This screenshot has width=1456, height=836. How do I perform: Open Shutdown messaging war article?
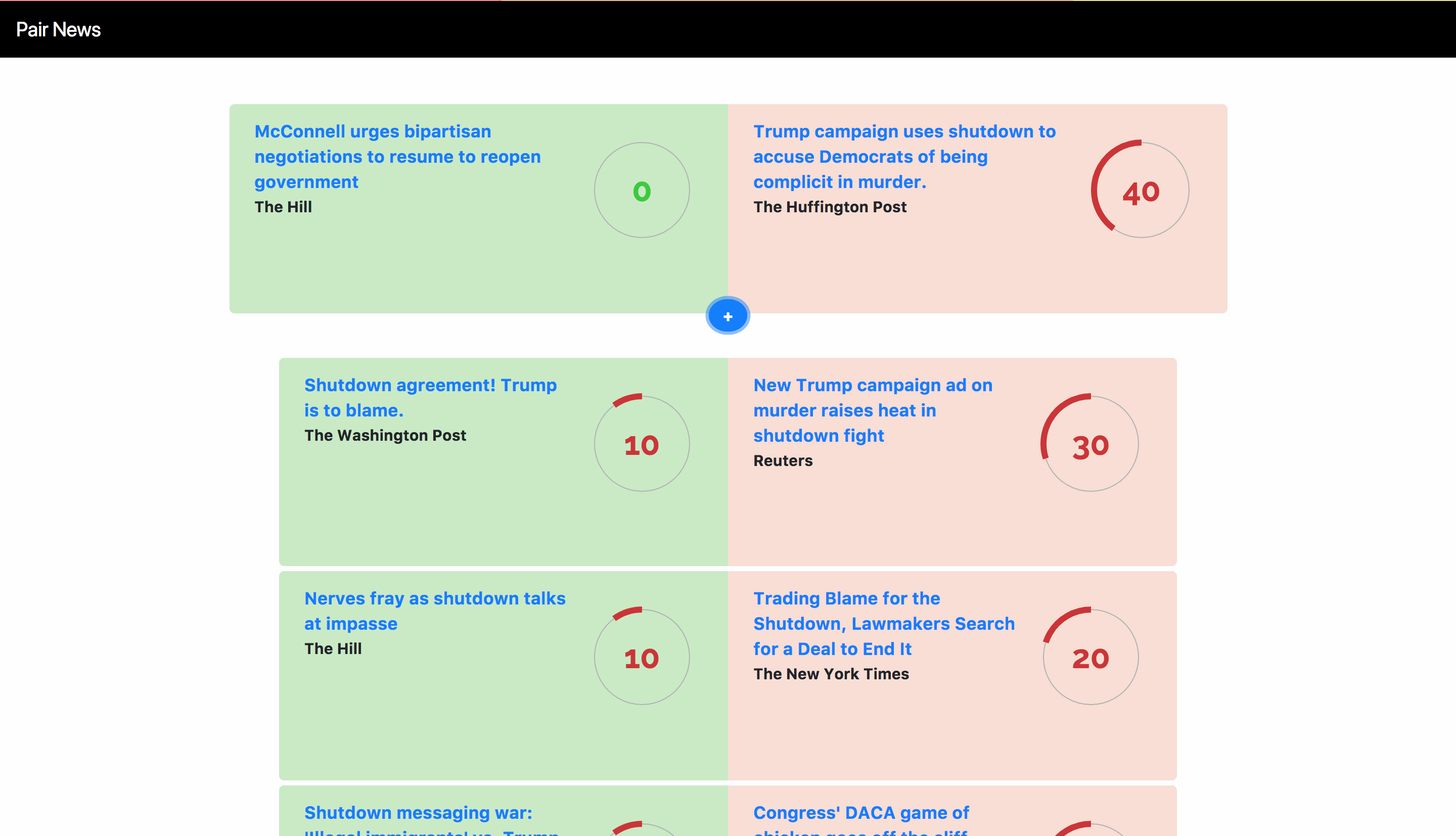coord(418,813)
